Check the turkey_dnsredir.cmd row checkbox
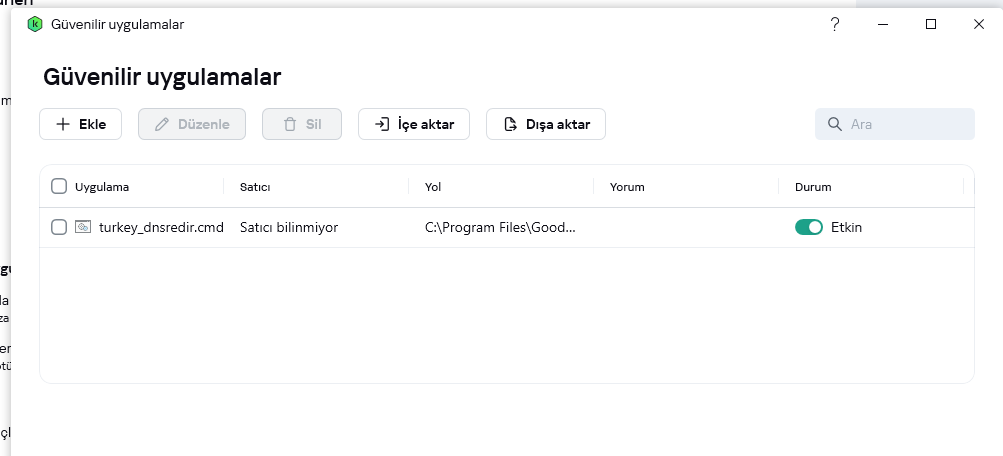This screenshot has height=456, width=1003. pos(59,227)
